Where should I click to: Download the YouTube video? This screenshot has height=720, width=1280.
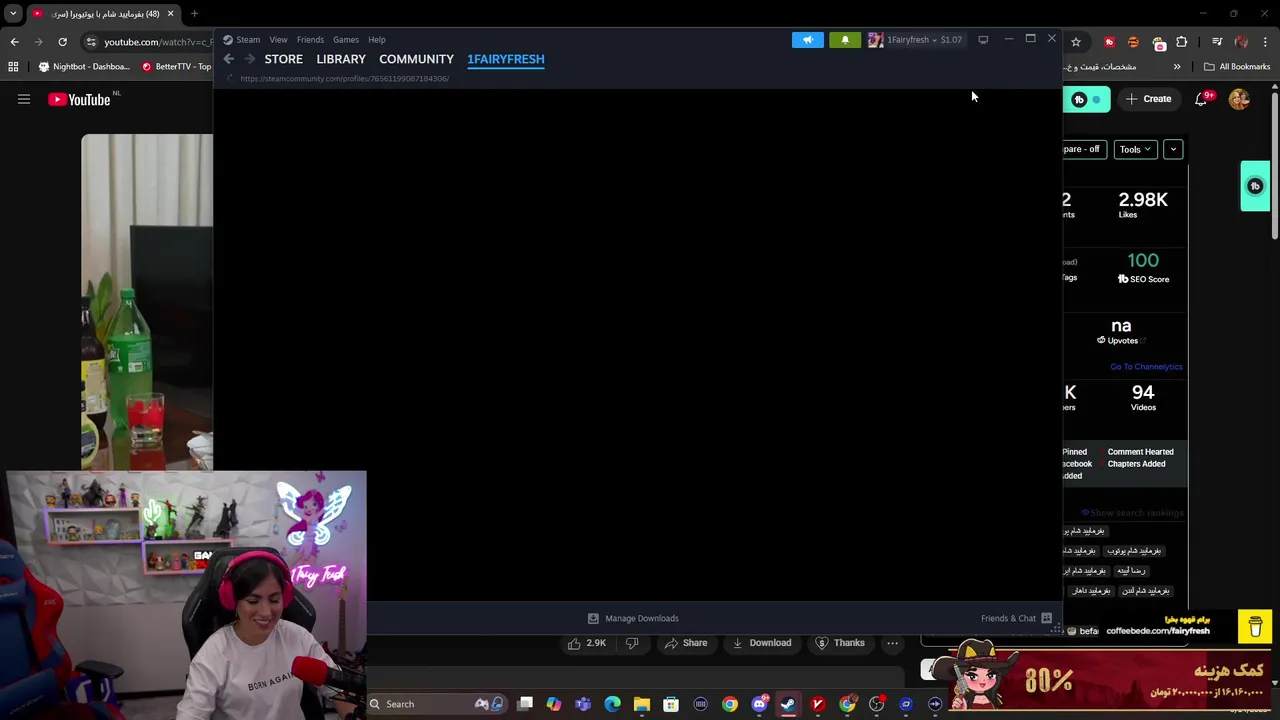click(762, 643)
